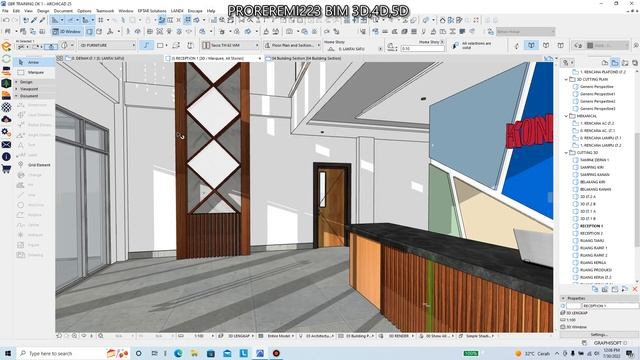Open the Teamwork menu
The image size is (640, 360).
(105, 11)
